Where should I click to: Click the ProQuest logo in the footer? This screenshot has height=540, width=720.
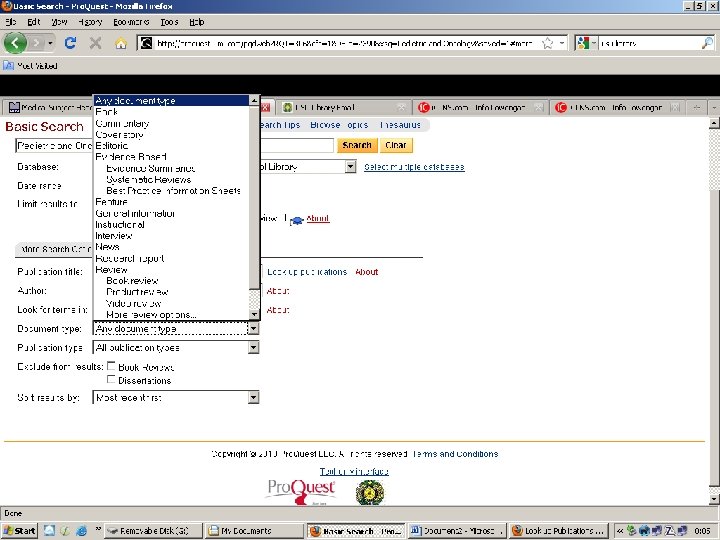pos(301,492)
